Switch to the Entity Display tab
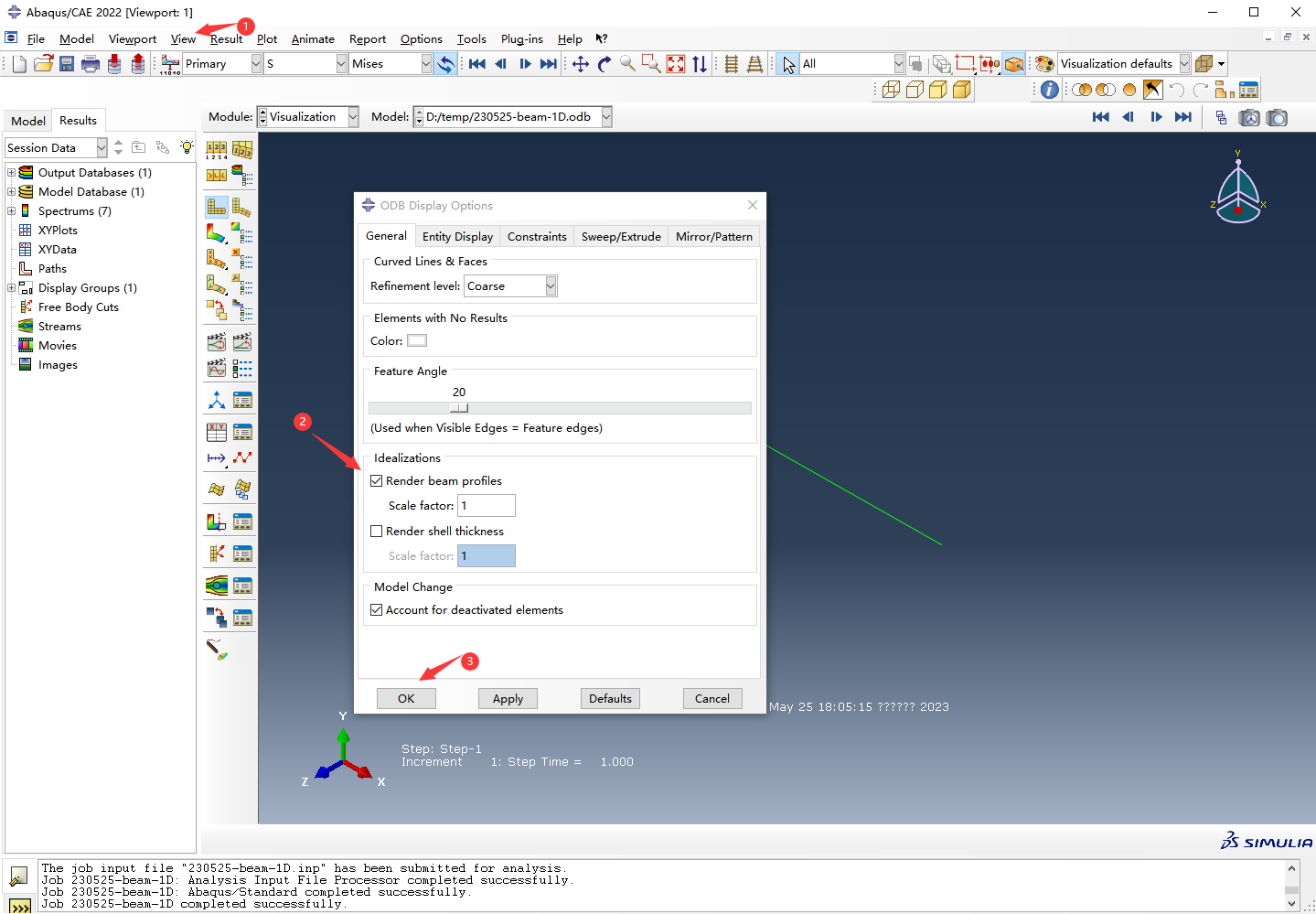 (457, 237)
